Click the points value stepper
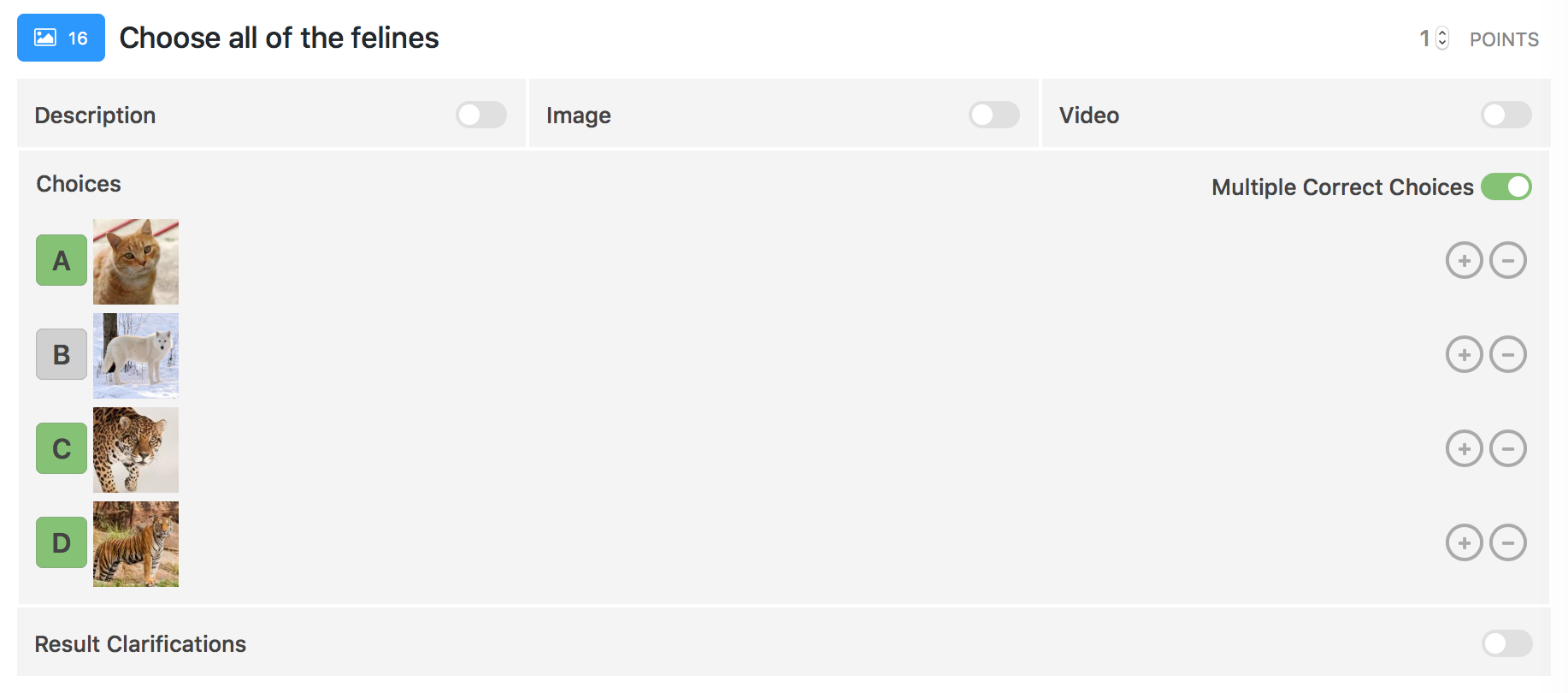This screenshot has width=1568, height=693. click(x=1440, y=38)
